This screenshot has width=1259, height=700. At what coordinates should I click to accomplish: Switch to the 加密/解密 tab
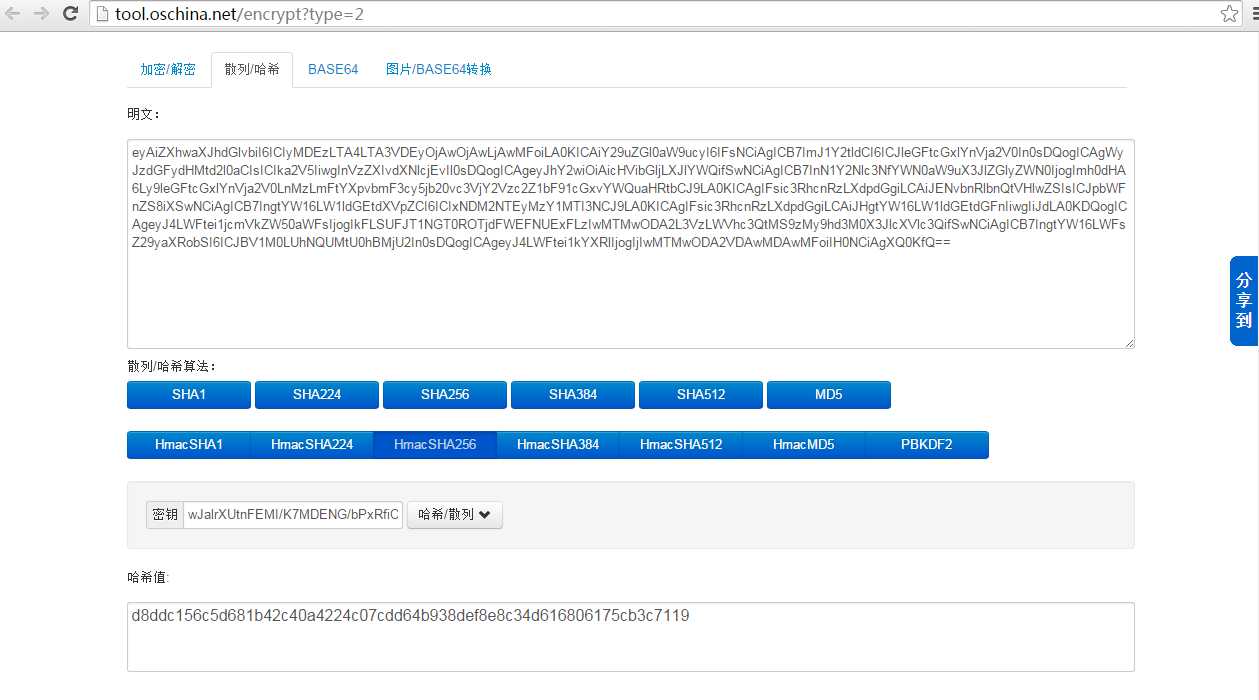[x=168, y=70]
